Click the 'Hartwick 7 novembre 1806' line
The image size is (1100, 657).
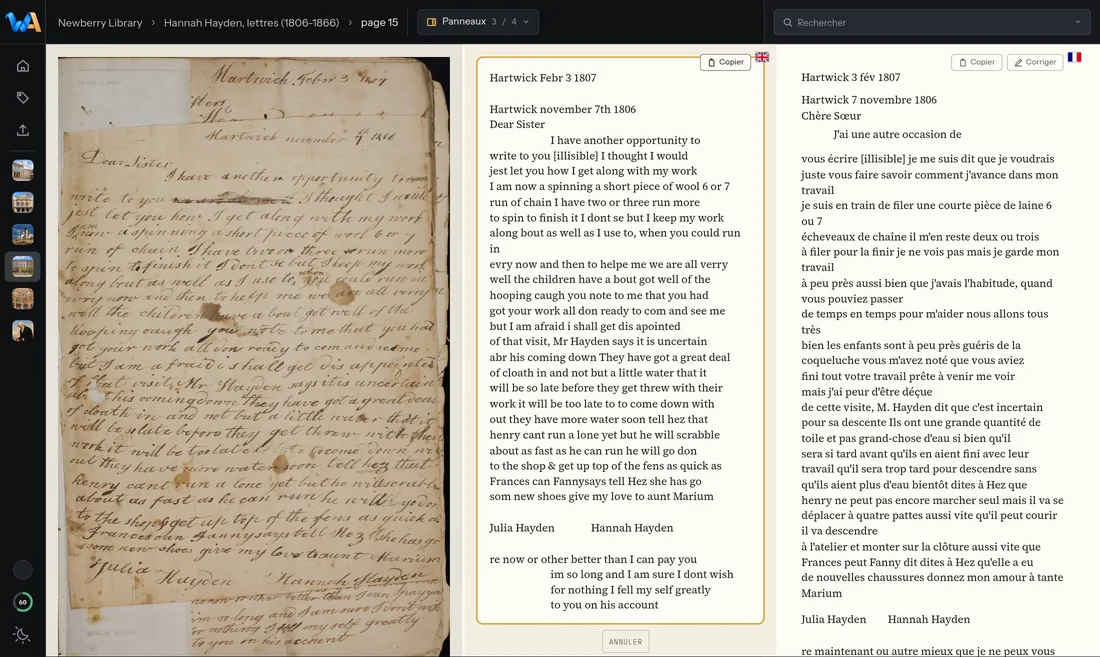(869, 100)
